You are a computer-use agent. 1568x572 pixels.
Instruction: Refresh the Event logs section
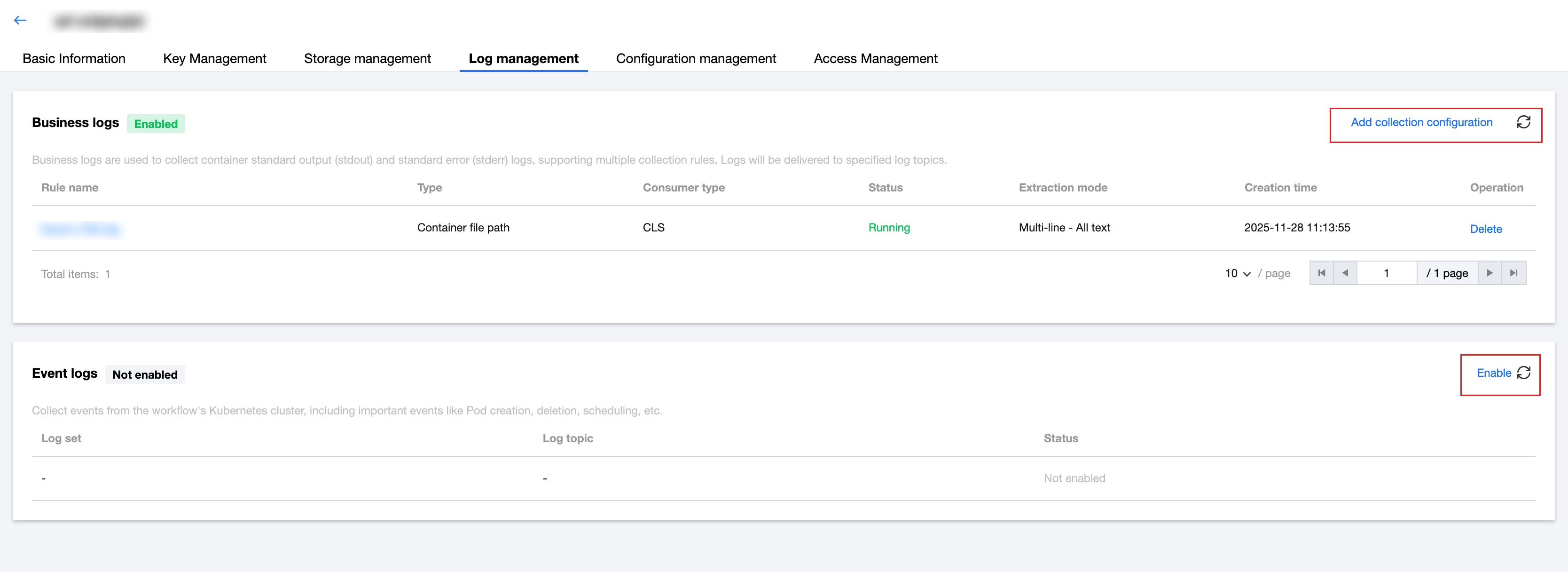1523,373
